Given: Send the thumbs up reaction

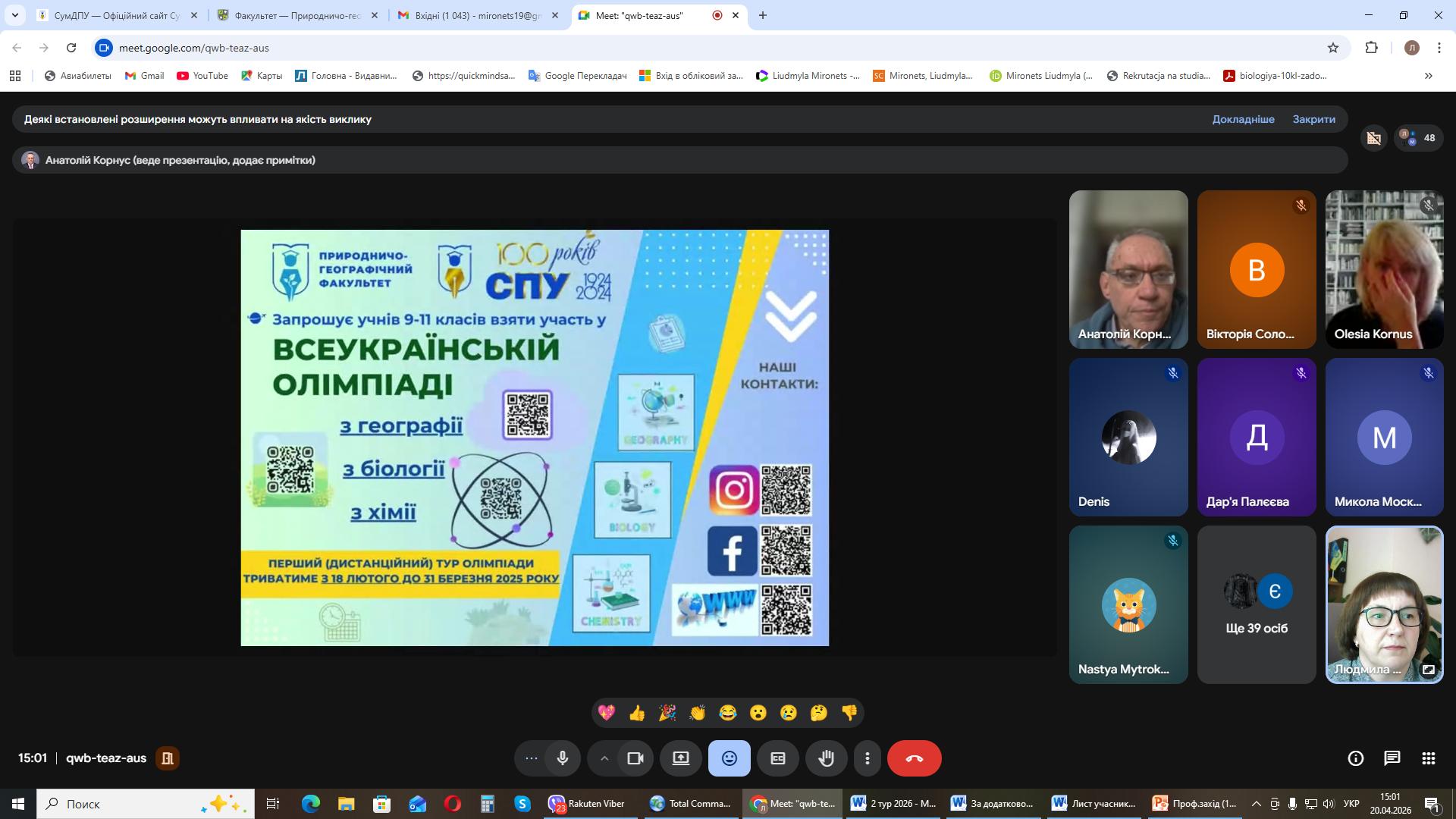Looking at the screenshot, I should tap(636, 713).
